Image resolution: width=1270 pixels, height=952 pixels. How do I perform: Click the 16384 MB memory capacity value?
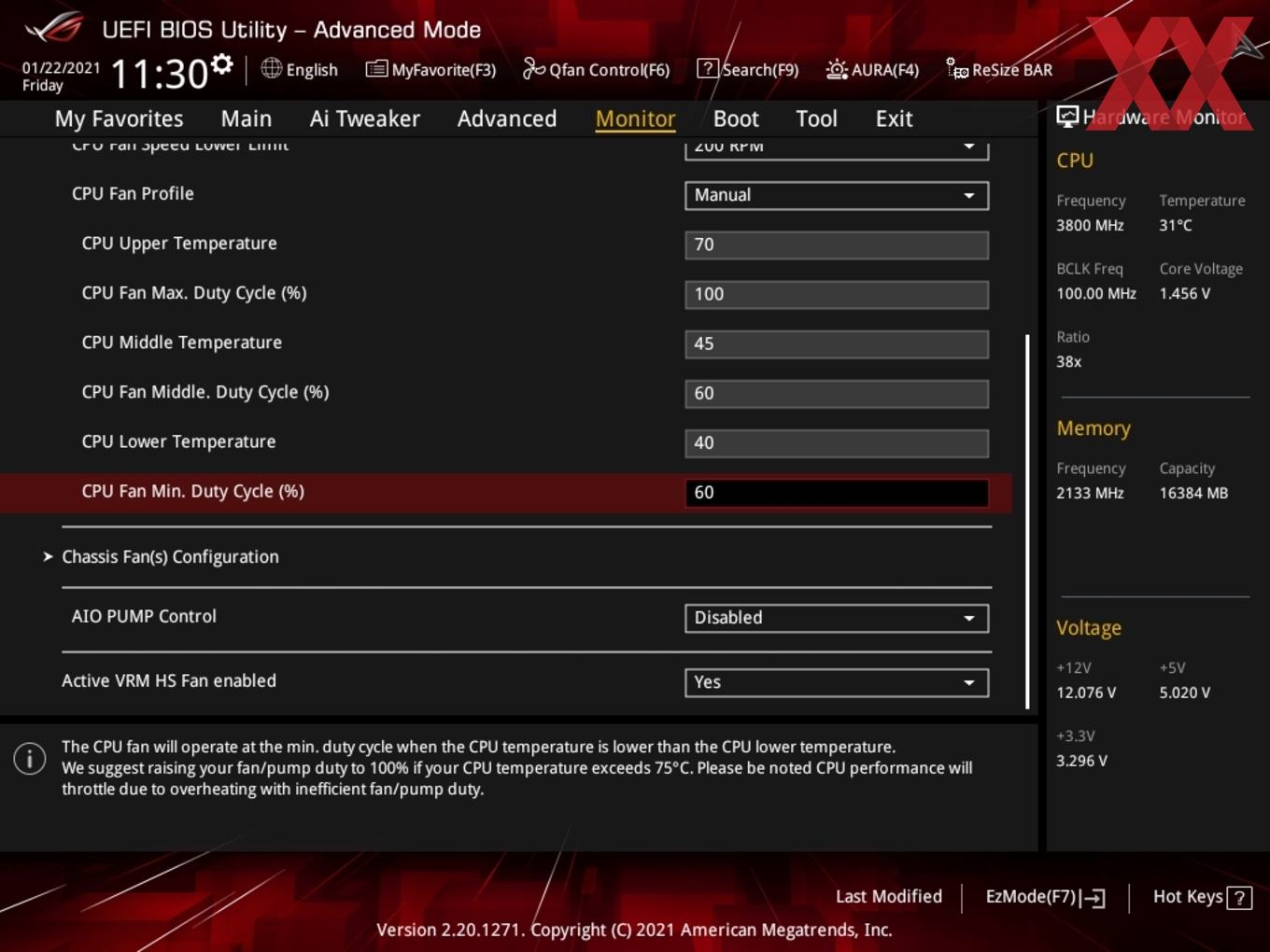click(1193, 493)
